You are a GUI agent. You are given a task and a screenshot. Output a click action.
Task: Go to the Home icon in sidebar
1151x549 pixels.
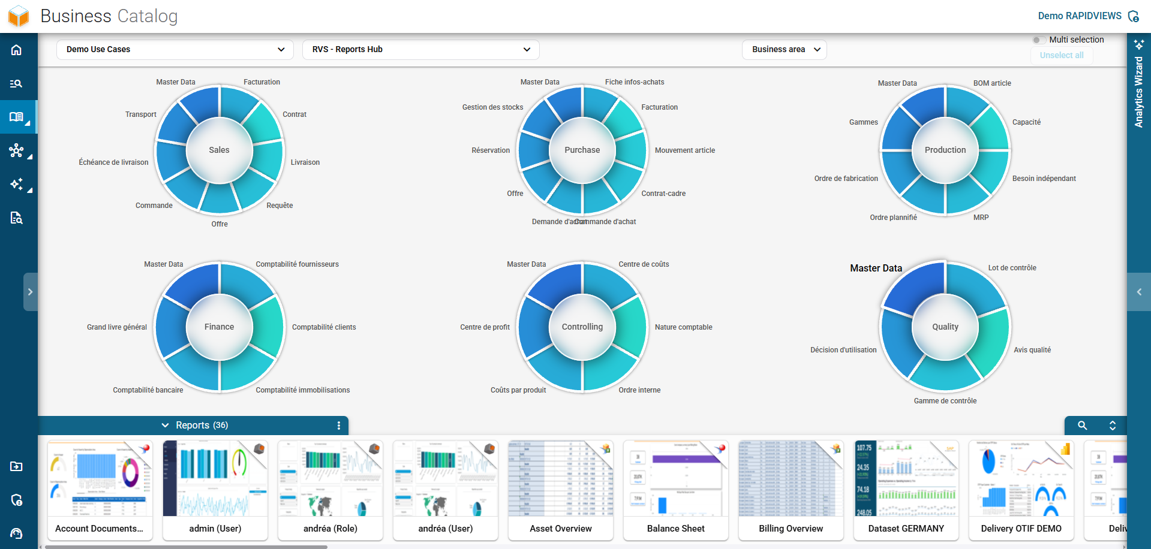point(16,50)
